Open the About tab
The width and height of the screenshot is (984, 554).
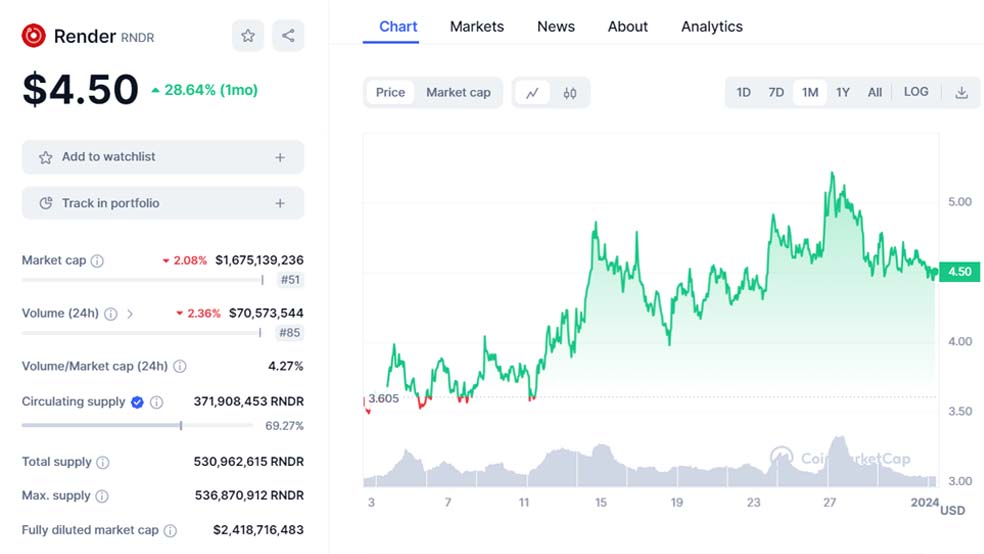[628, 26]
